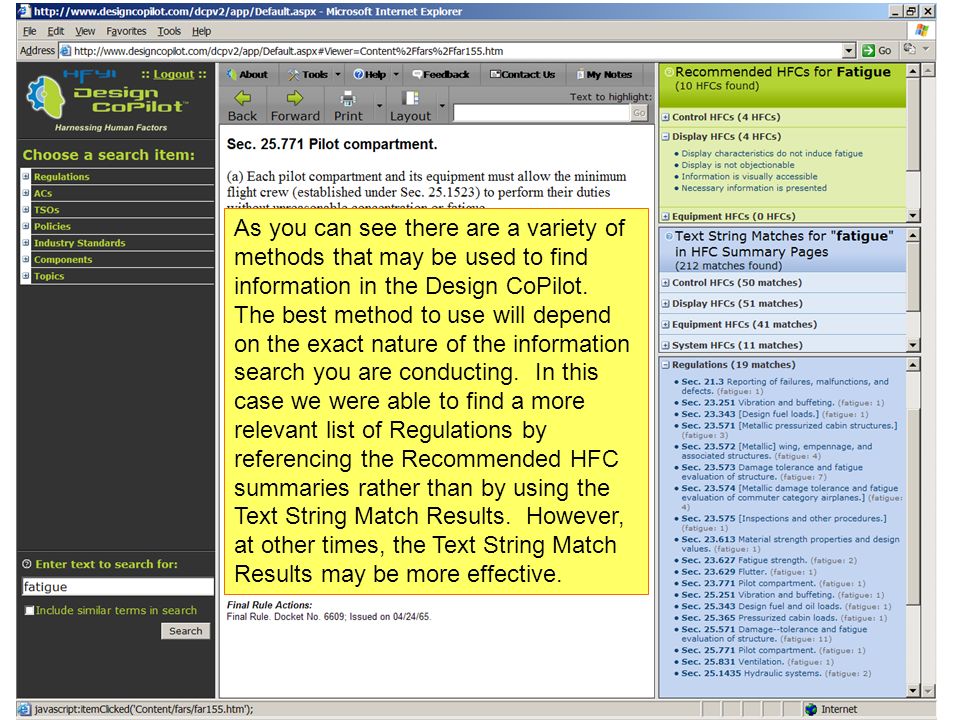Screen dimensions: 960x720
Task: Expand Equipment HFCs (41 matches)
Action: click(666, 324)
